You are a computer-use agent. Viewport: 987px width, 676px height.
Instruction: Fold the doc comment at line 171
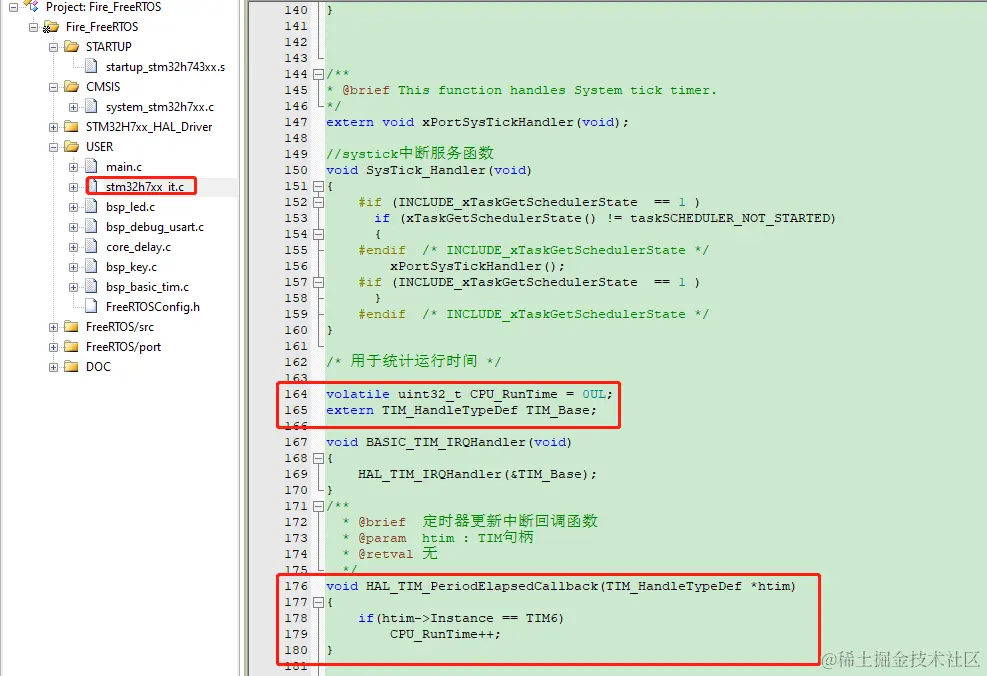click(x=319, y=506)
